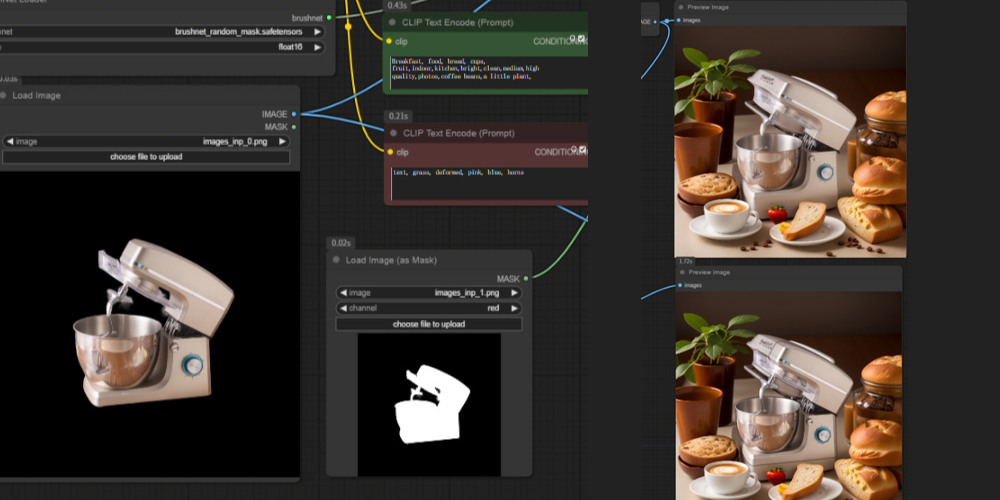Click the float16 value field

point(290,47)
